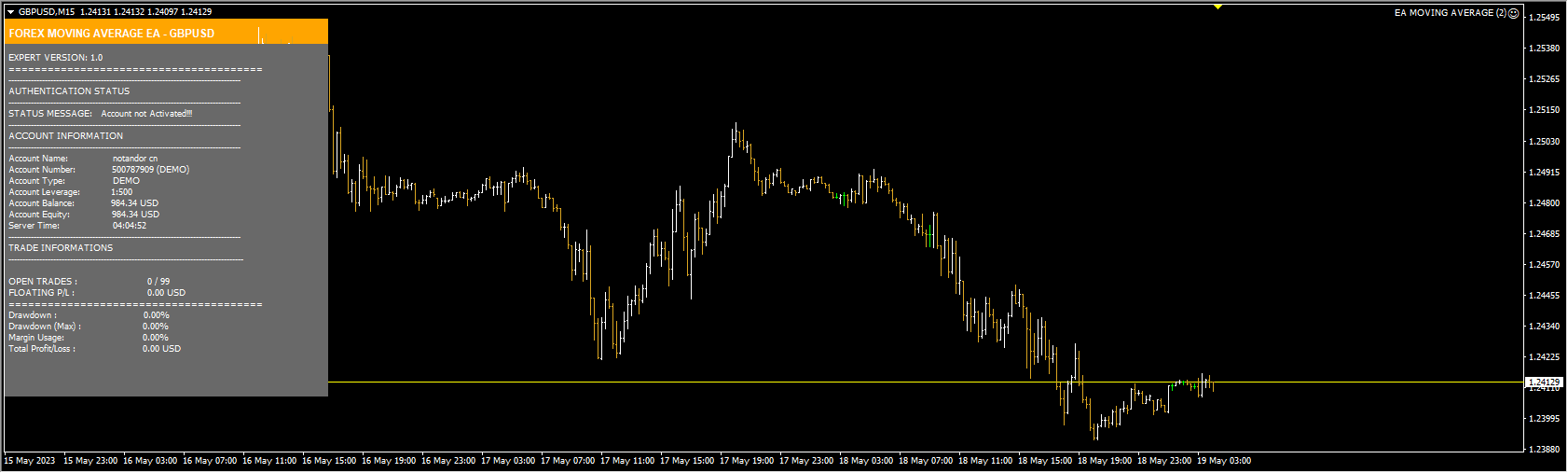Viewport: 1568px width, 473px height.
Task: Click the '18 May 07:00' time axis label
Action: [x=926, y=461]
